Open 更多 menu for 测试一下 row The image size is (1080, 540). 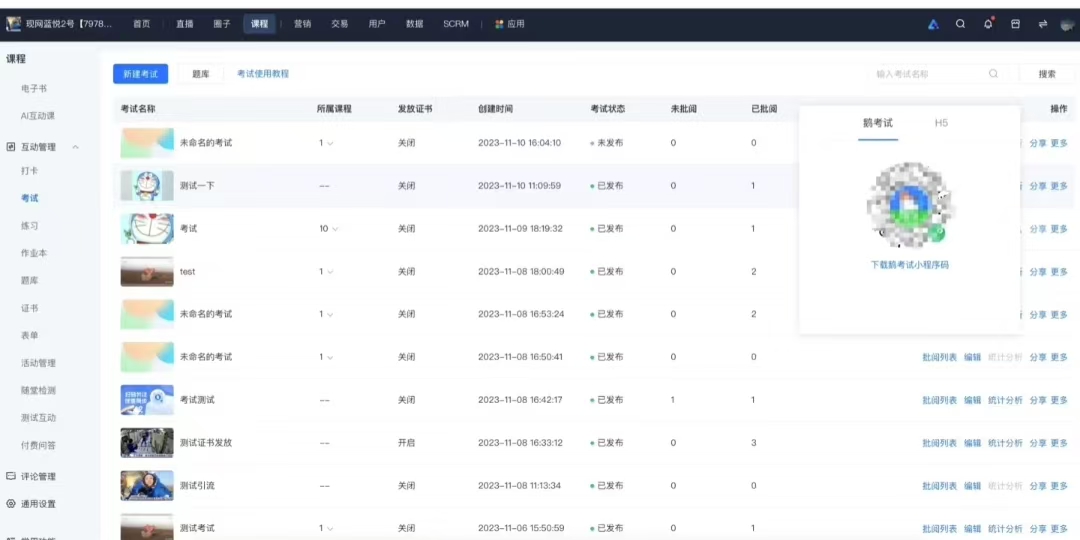pyautogui.click(x=1059, y=186)
